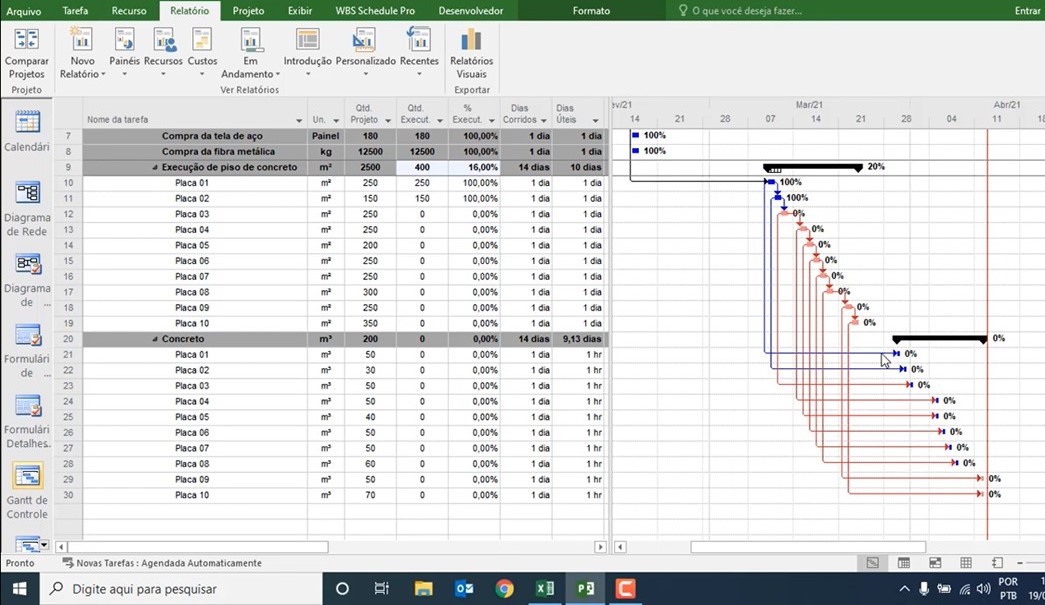The width and height of the screenshot is (1045, 605).
Task: Open the Un. column filter dropdown
Action: (336, 121)
